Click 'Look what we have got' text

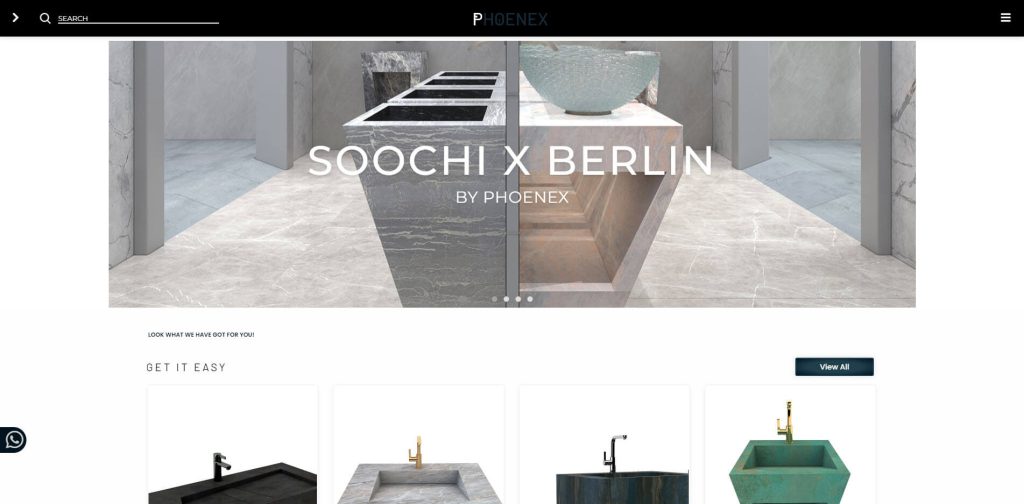[x=201, y=335]
